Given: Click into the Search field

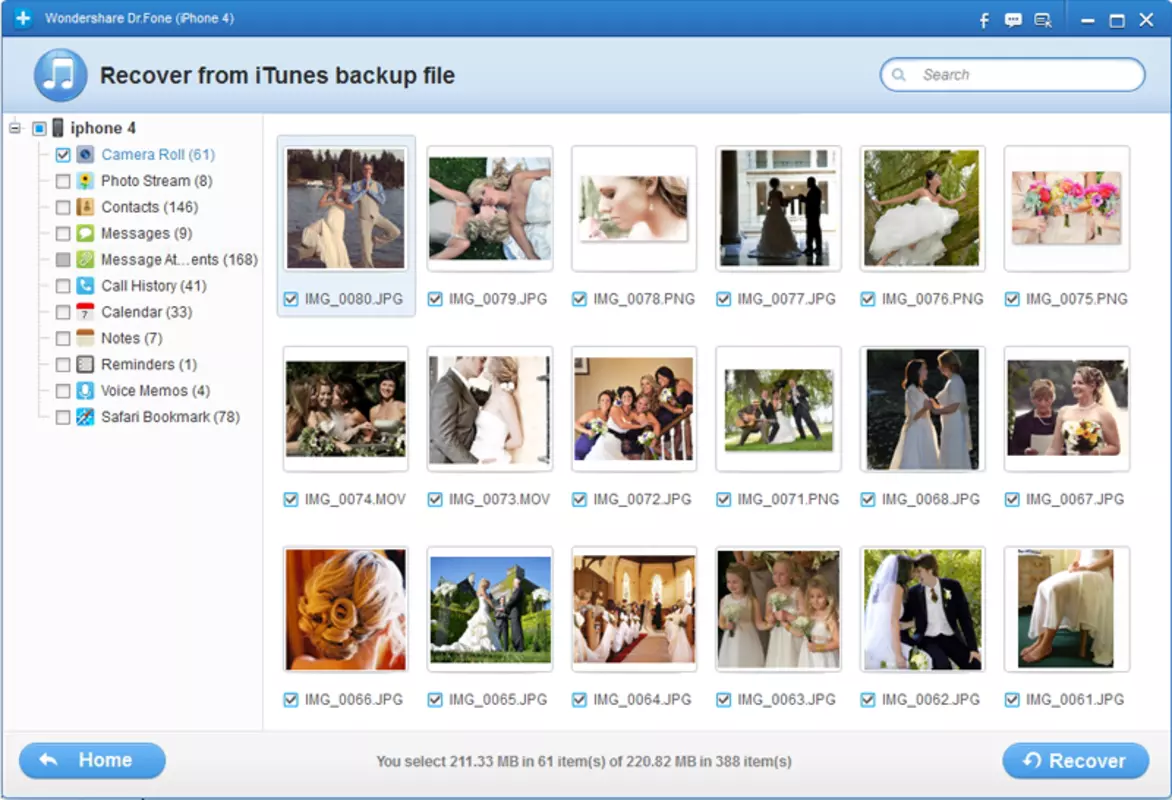Looking at the screenshot, I should click(x=1012, y=75).
